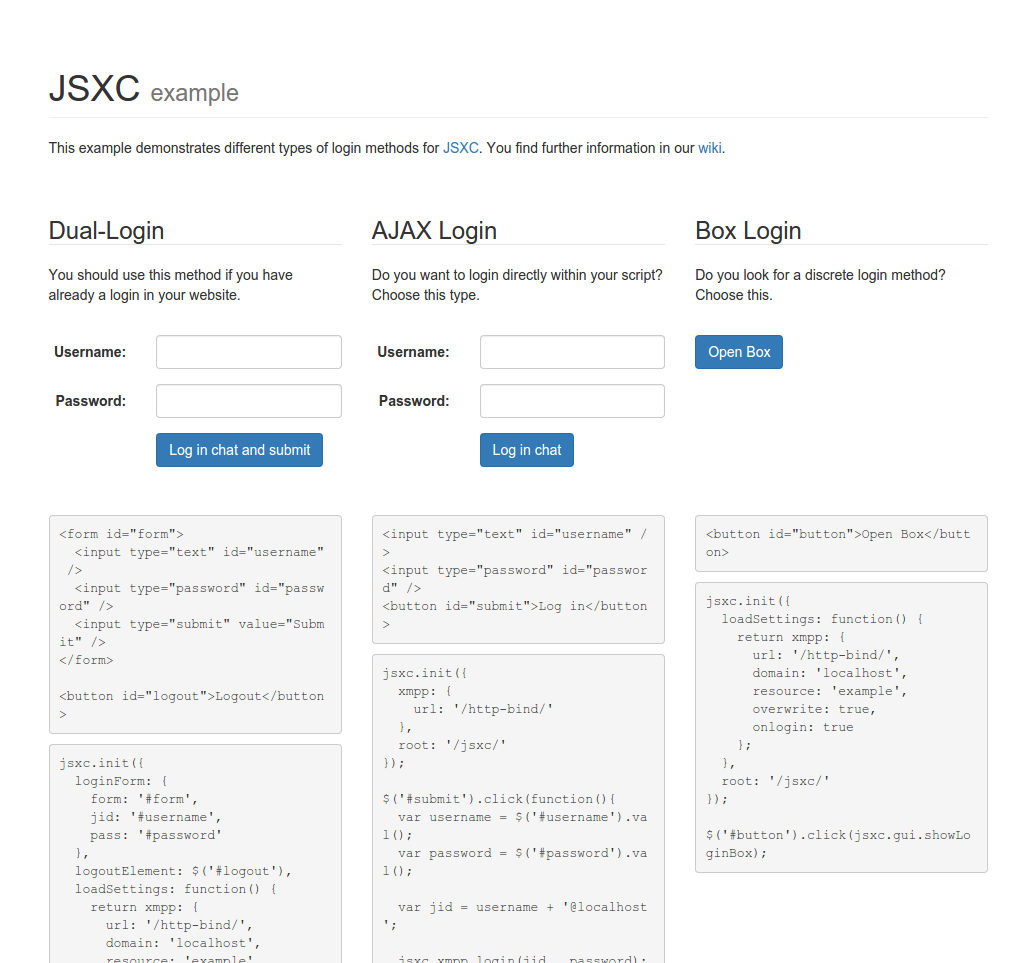Open the JSXC link in the intro text

[460, 148]
